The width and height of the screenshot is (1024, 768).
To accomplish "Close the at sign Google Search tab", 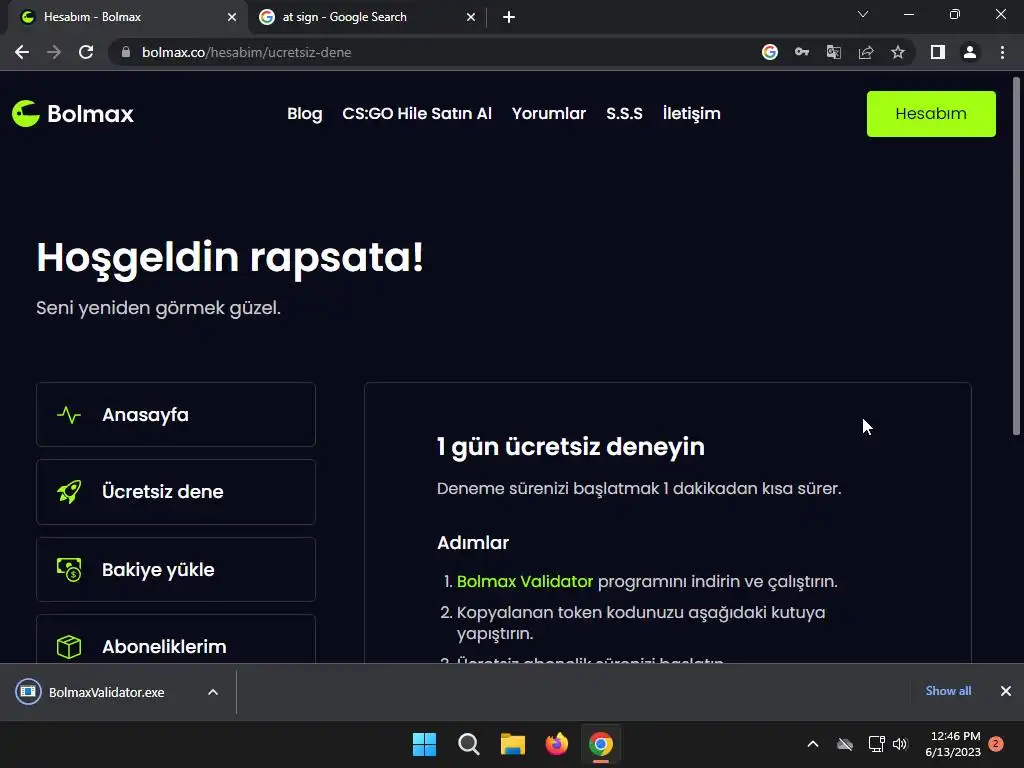I will pyautogui.click(x=471, y=17).
